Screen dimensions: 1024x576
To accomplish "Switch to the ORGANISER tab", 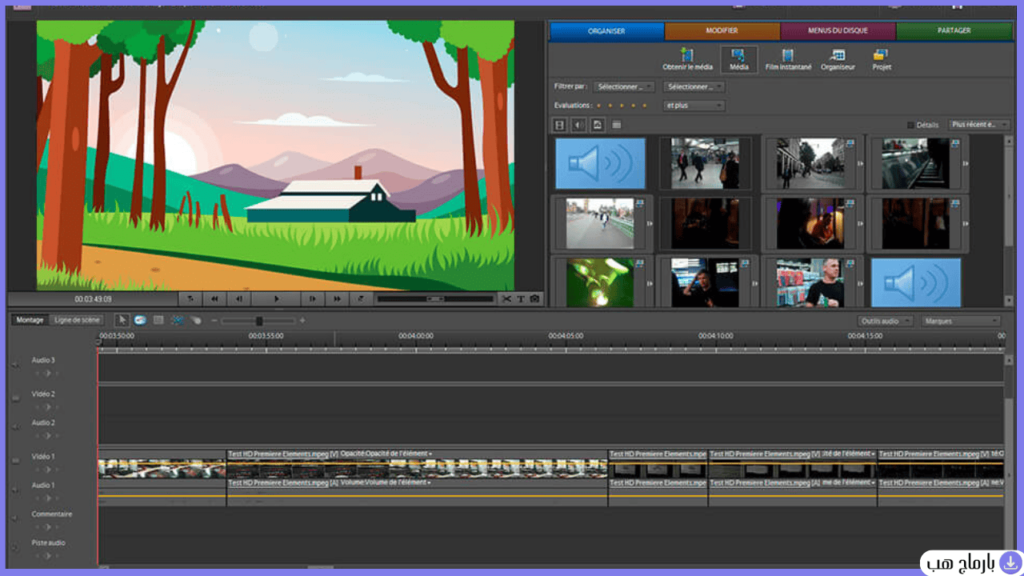I will coord(607,31).
